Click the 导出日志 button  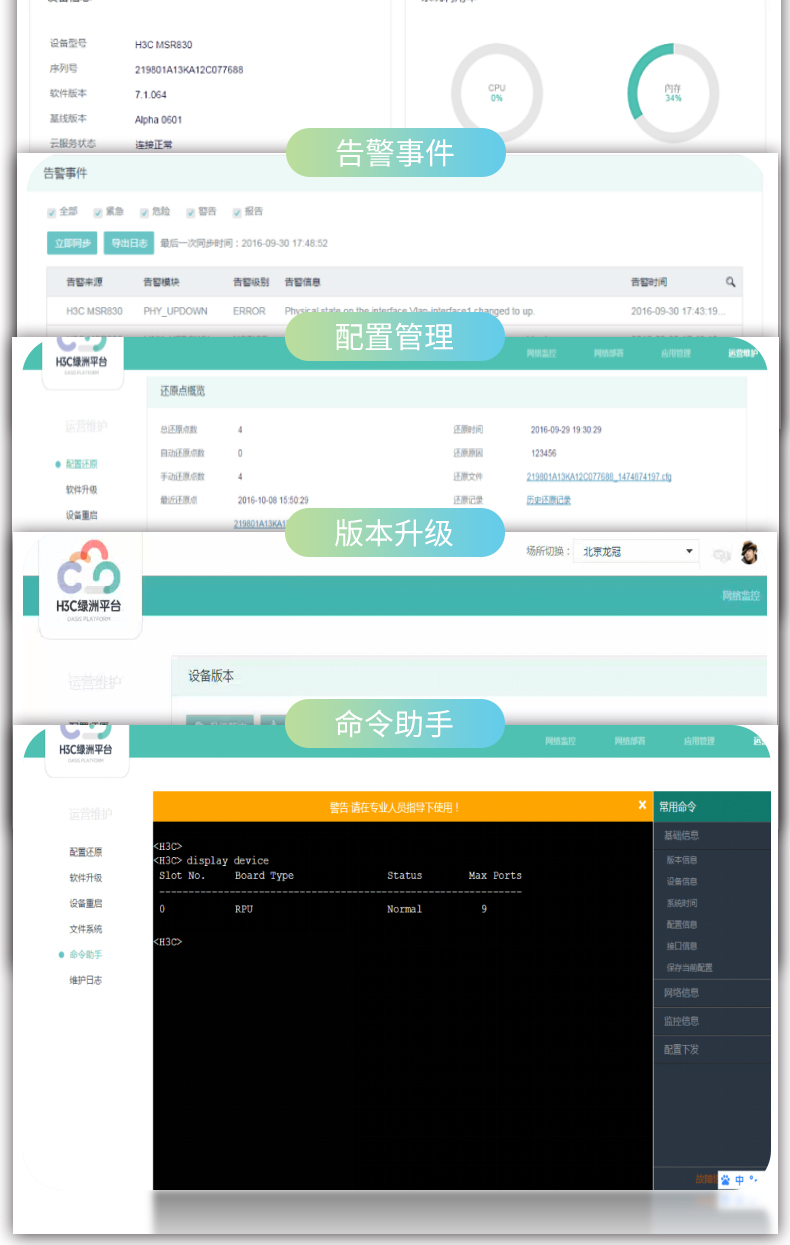coord(129,243)
